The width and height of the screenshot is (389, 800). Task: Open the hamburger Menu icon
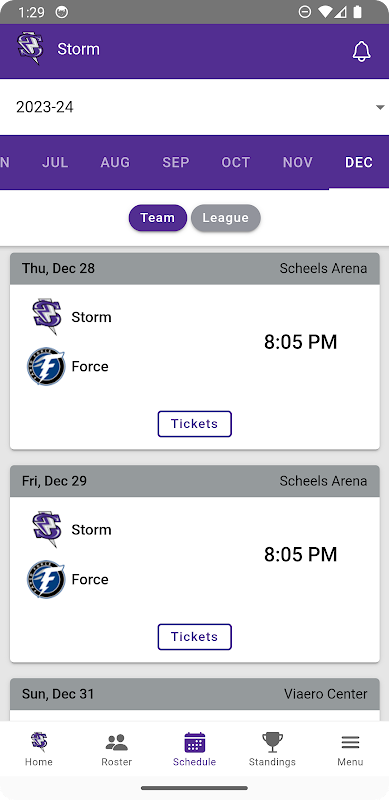[x=350, y=742]
